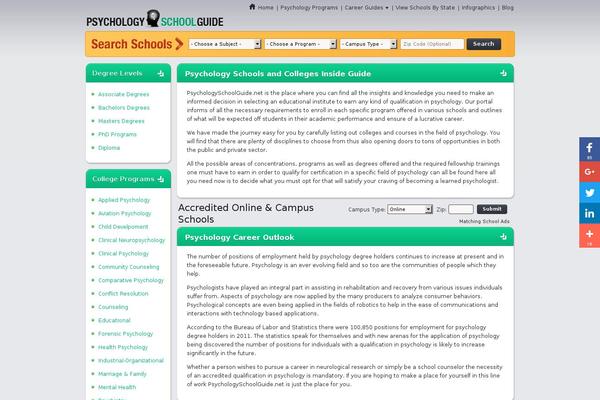Open Blog menu item
Viewport: 600px width, 400px height.
point(507,8)
